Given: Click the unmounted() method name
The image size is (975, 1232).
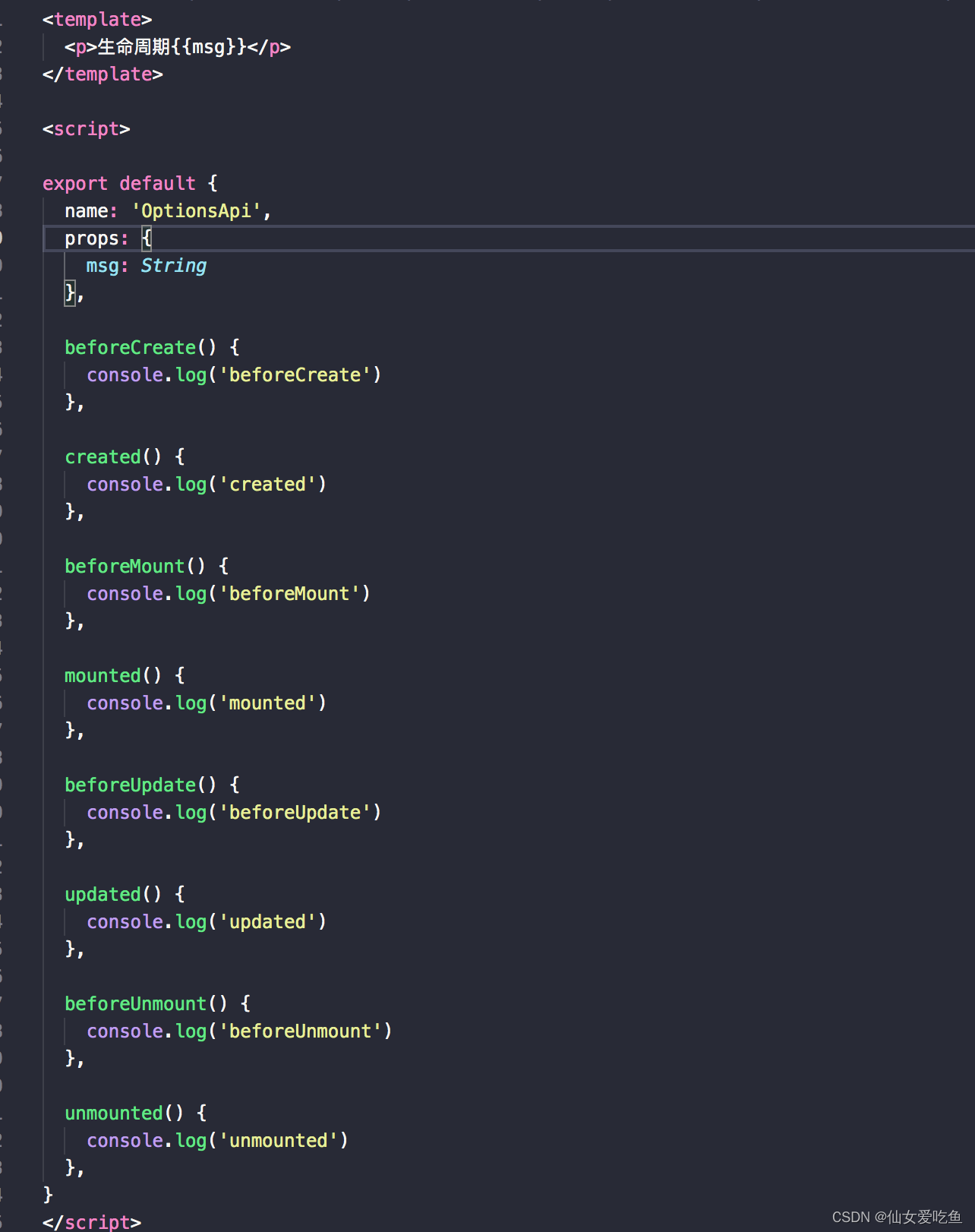Looking at the screenshot, I should coord(114,1113).
